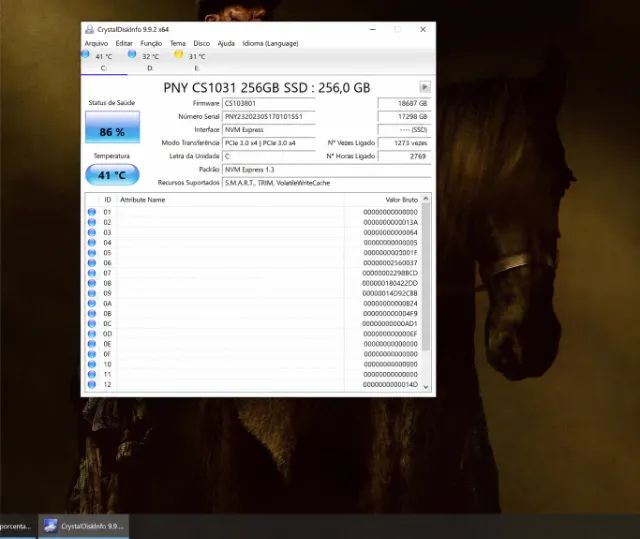The image size is (640, 539).
Task: Click the next disk arrow button
Action: click(424, 87)
